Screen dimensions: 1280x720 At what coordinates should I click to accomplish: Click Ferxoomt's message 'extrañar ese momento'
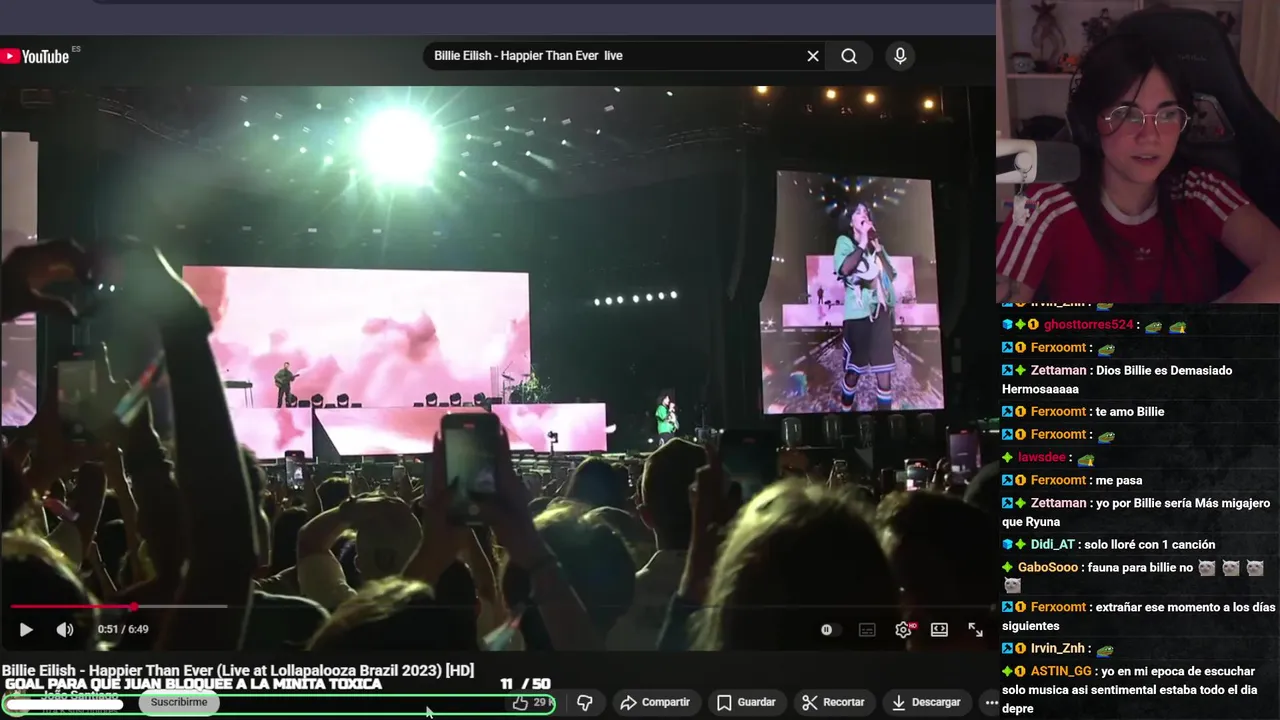(1139, 616)
